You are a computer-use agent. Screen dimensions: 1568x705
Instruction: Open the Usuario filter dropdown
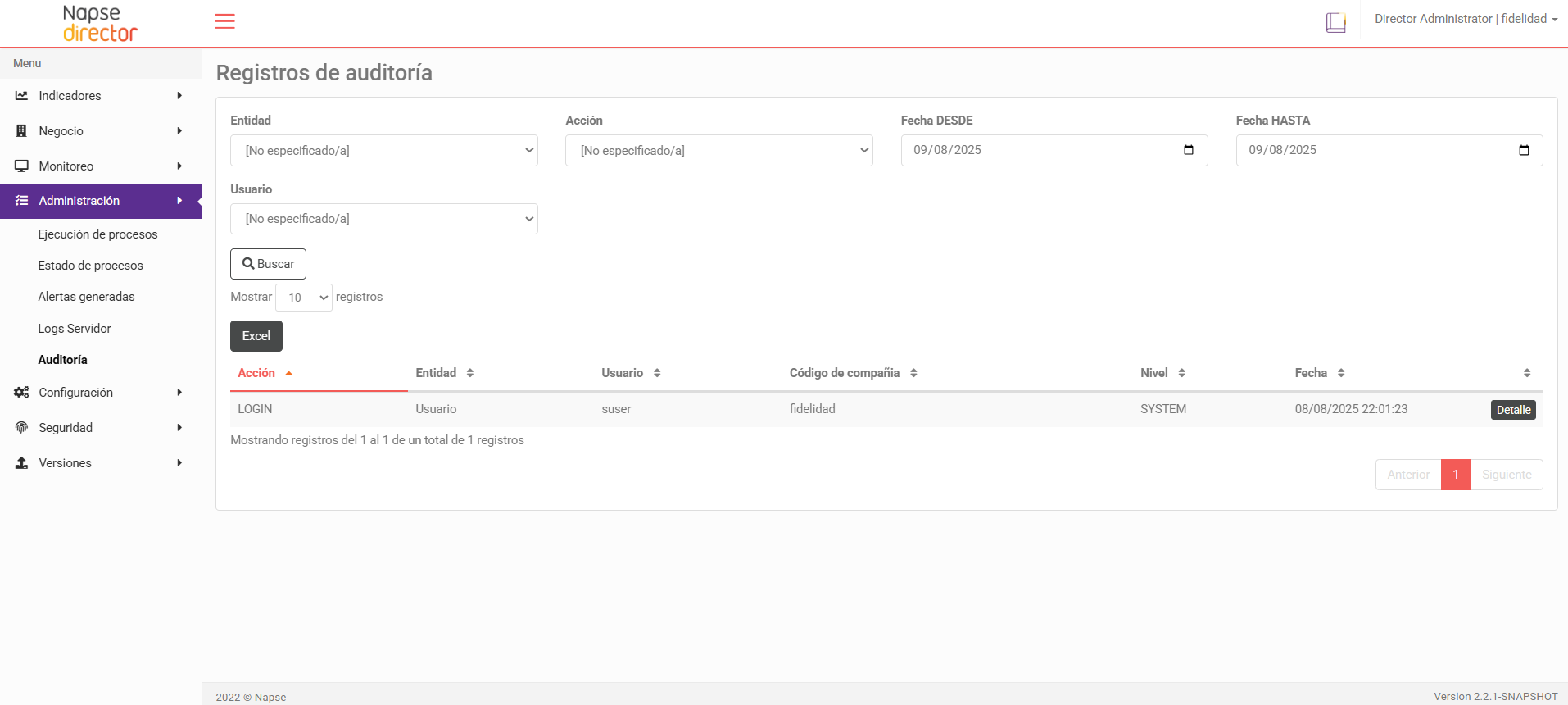click(384, 219)
